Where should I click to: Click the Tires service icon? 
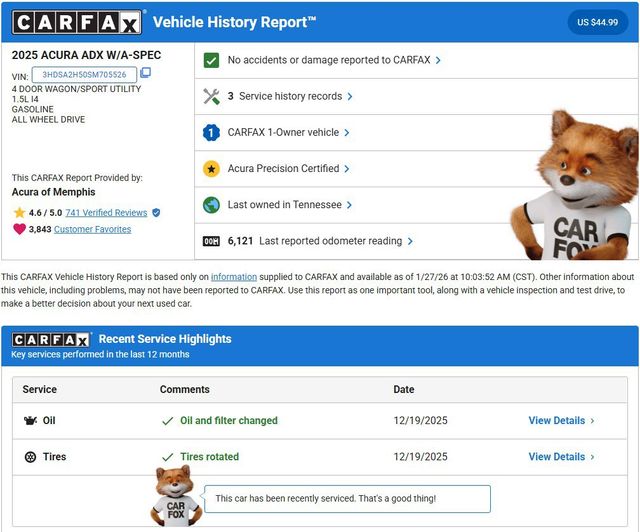(30, 457)
